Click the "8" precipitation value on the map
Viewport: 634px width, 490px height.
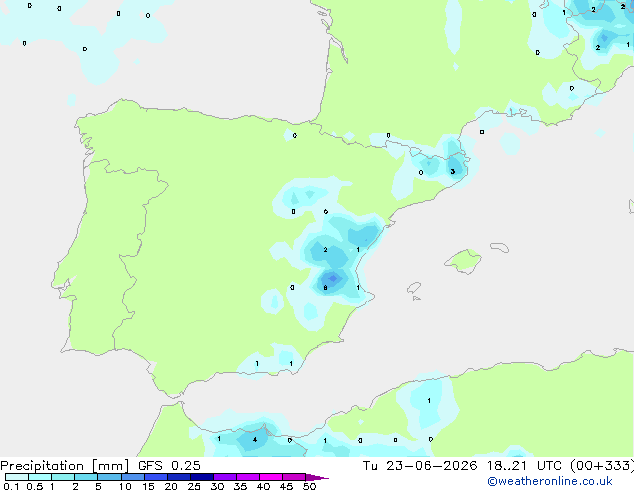pyautogui.click(x=325, y=288)
